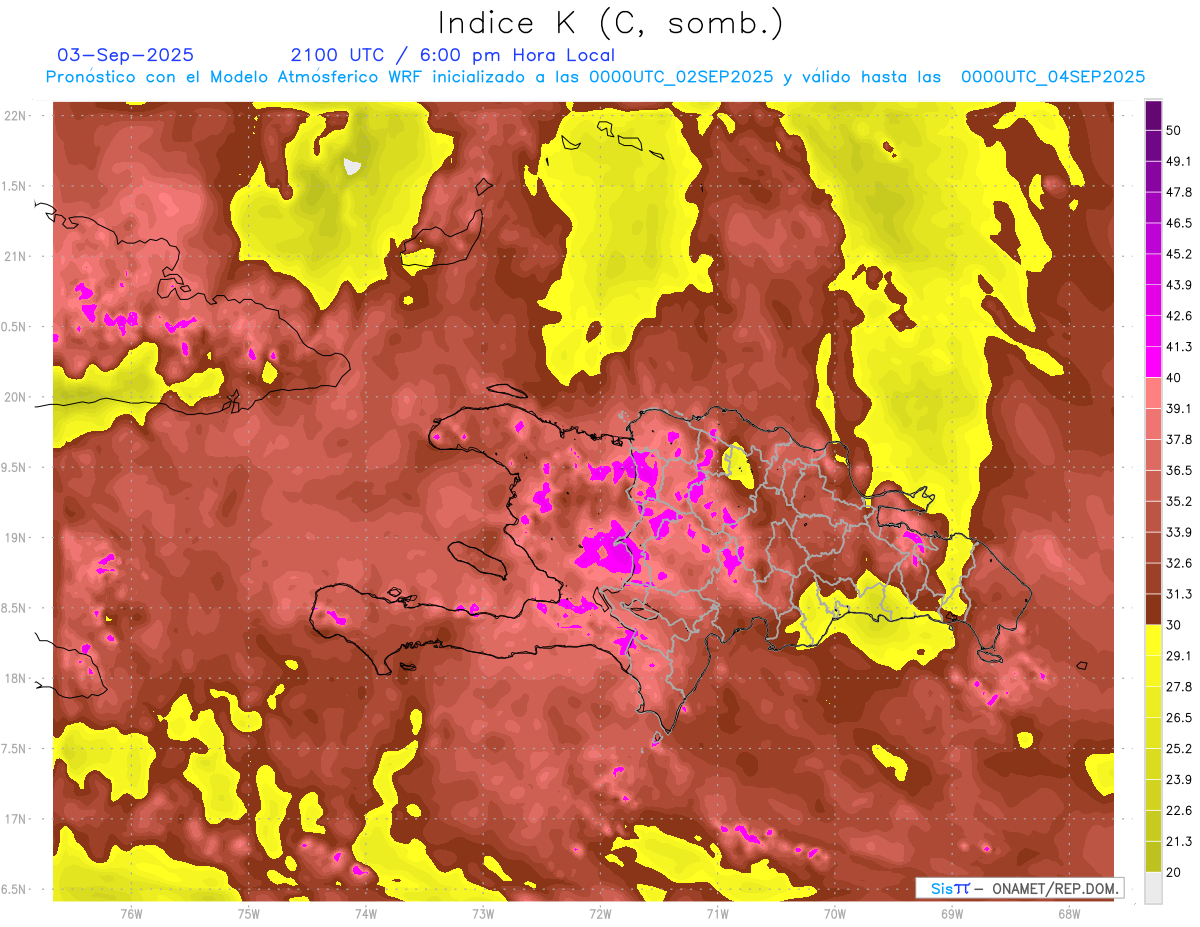Click the "69W" longitude label

point(952,914)
